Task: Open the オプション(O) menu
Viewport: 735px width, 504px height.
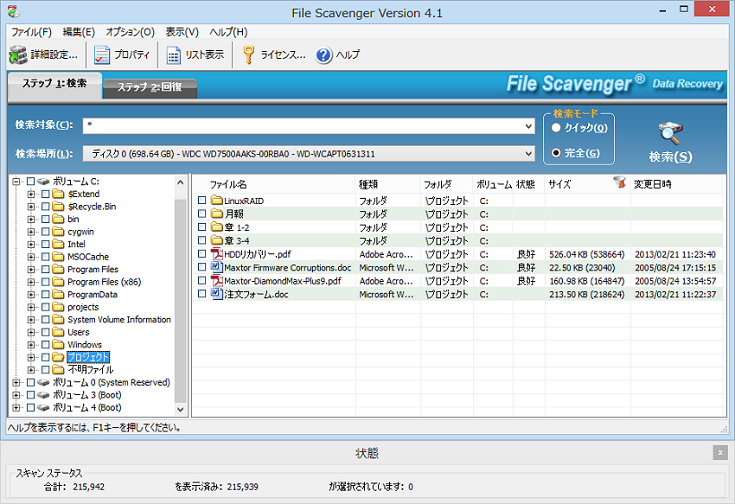Action: click(x=130, y=32)
